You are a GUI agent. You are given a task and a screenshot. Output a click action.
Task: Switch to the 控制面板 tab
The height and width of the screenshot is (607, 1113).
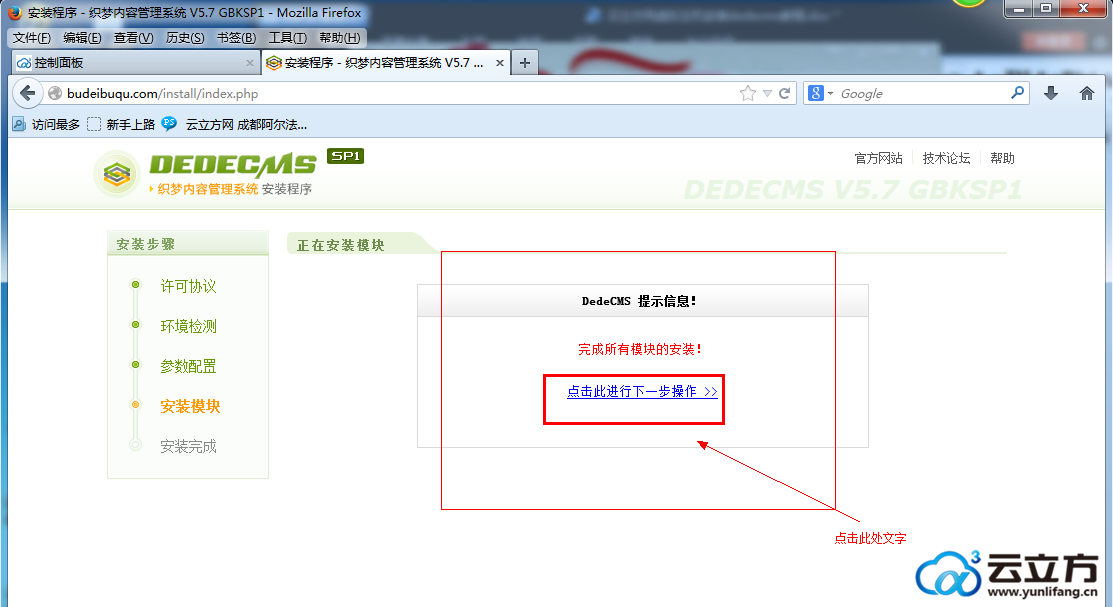point(135,63)
